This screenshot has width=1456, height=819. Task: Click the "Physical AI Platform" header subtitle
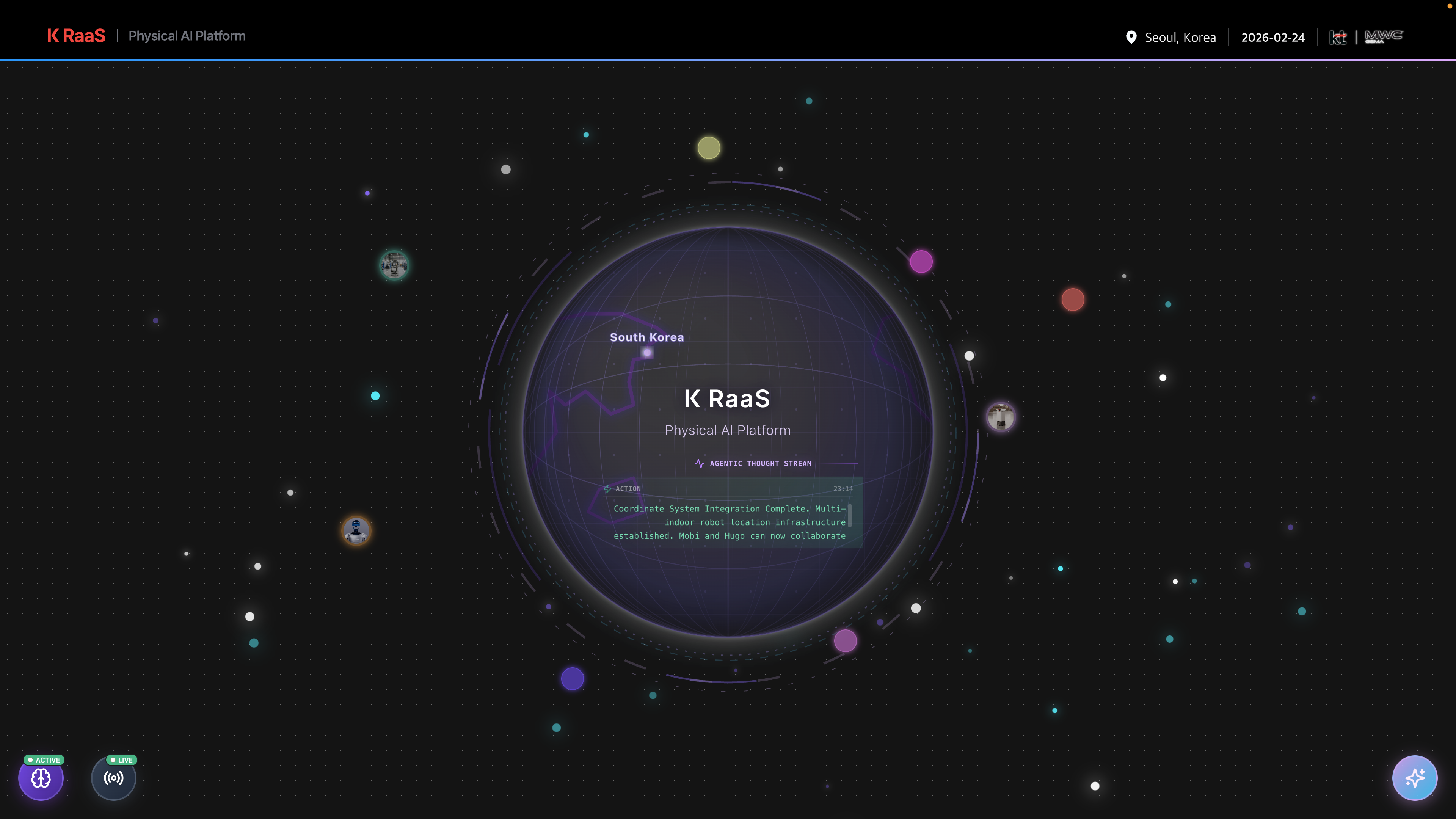(187, 36)
